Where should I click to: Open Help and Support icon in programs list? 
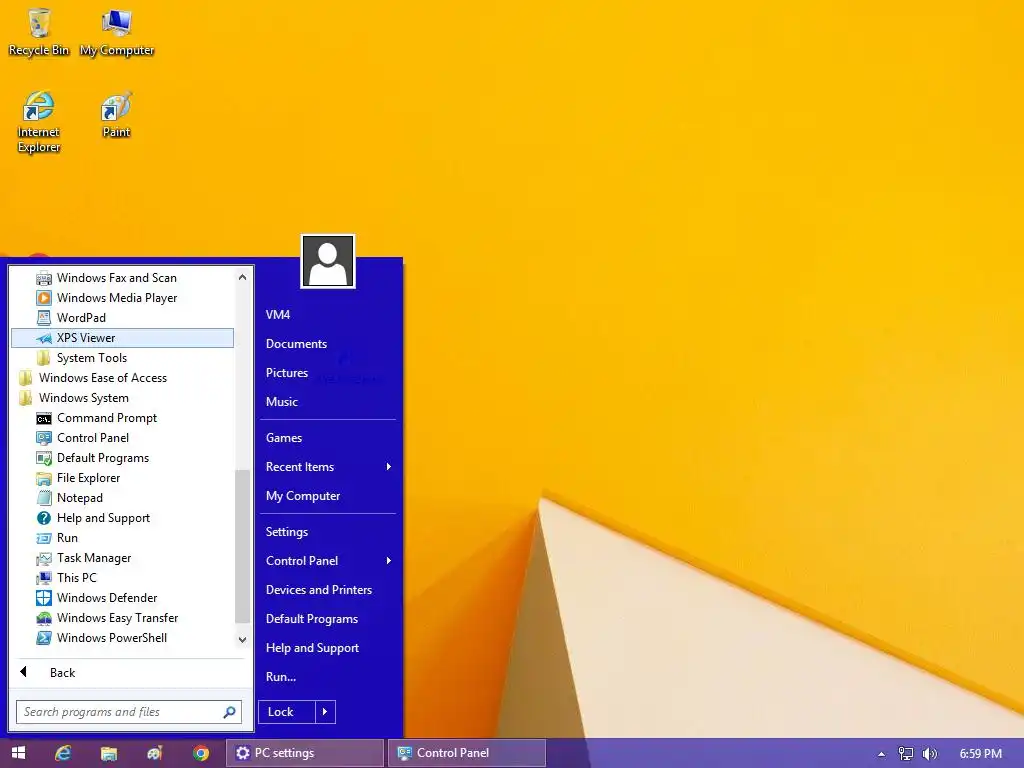click(x=44, y=519)
